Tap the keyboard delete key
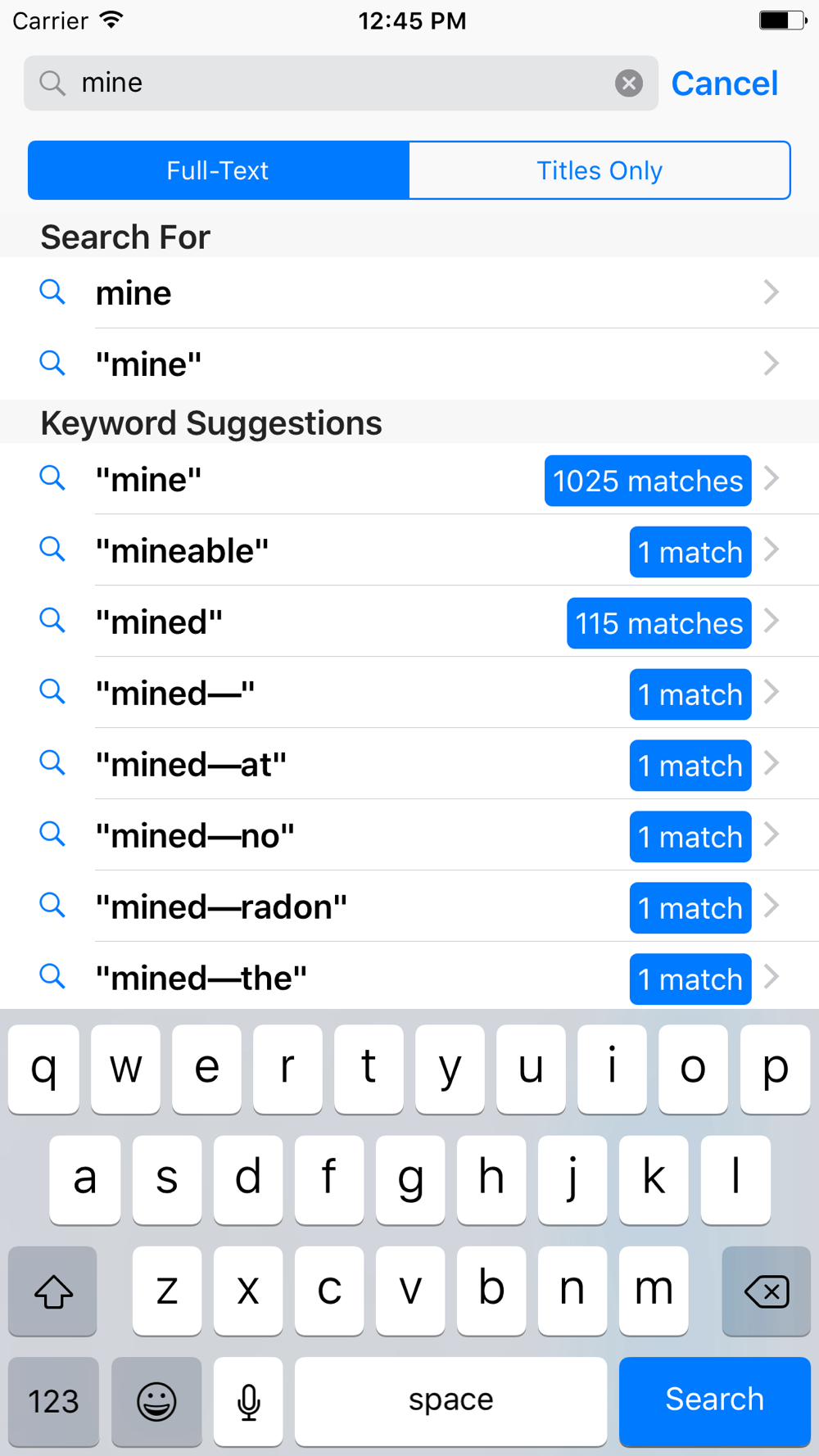 tap(767, 1291)
